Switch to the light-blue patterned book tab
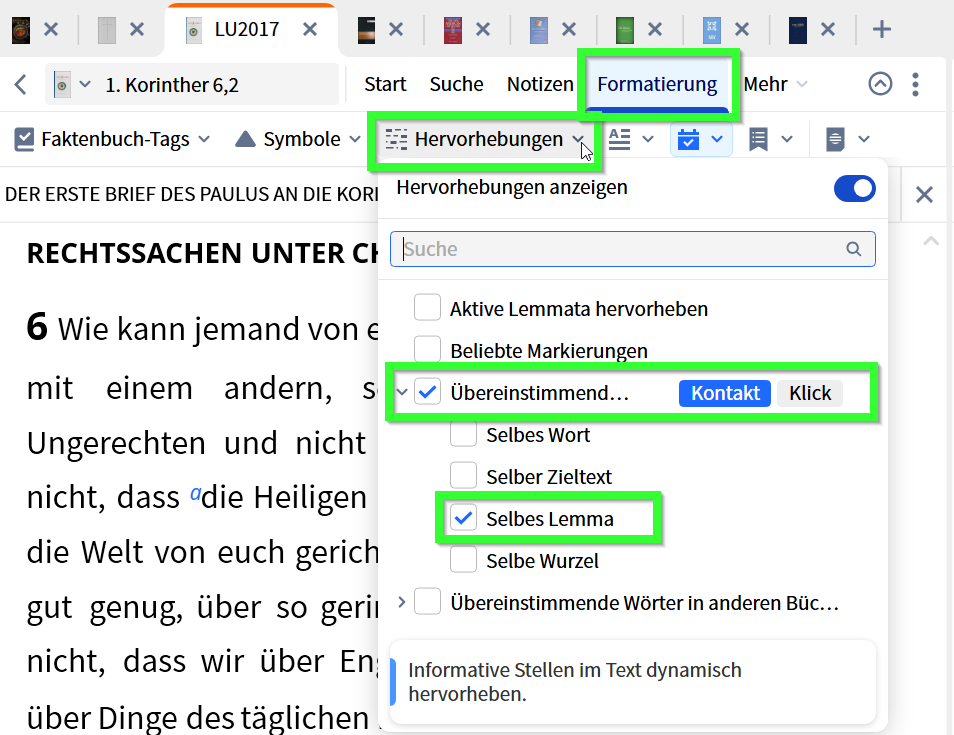The width and height of the screenshot is (954, 735). click(x=711, y=30)
